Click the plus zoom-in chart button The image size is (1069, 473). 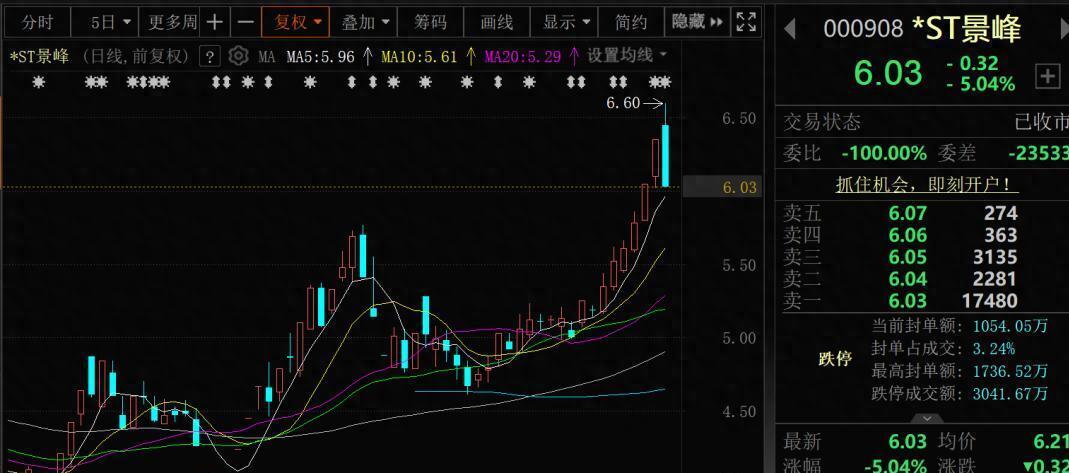click(x=215, y=22)
